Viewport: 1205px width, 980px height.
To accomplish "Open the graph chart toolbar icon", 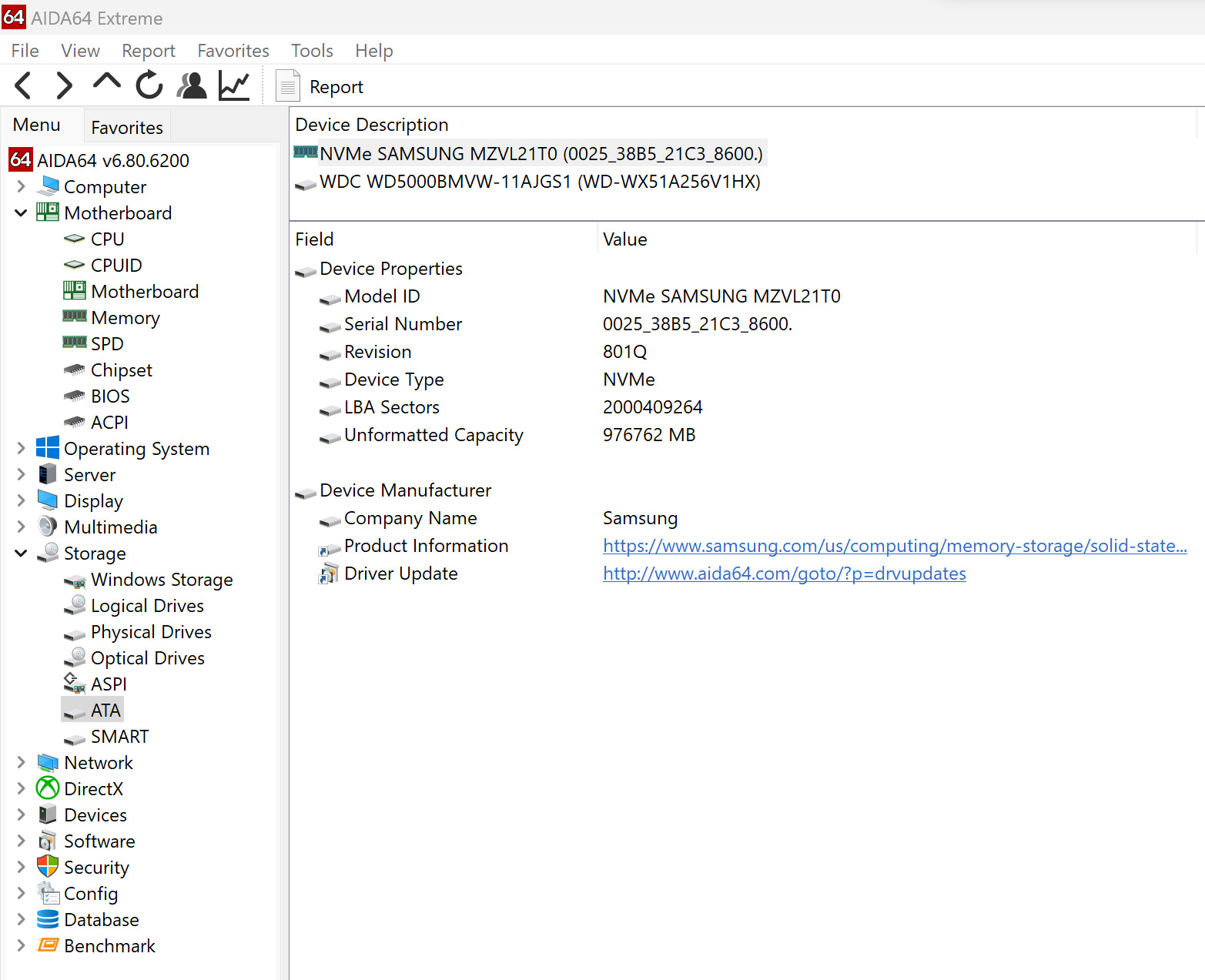I will [234, 85].
